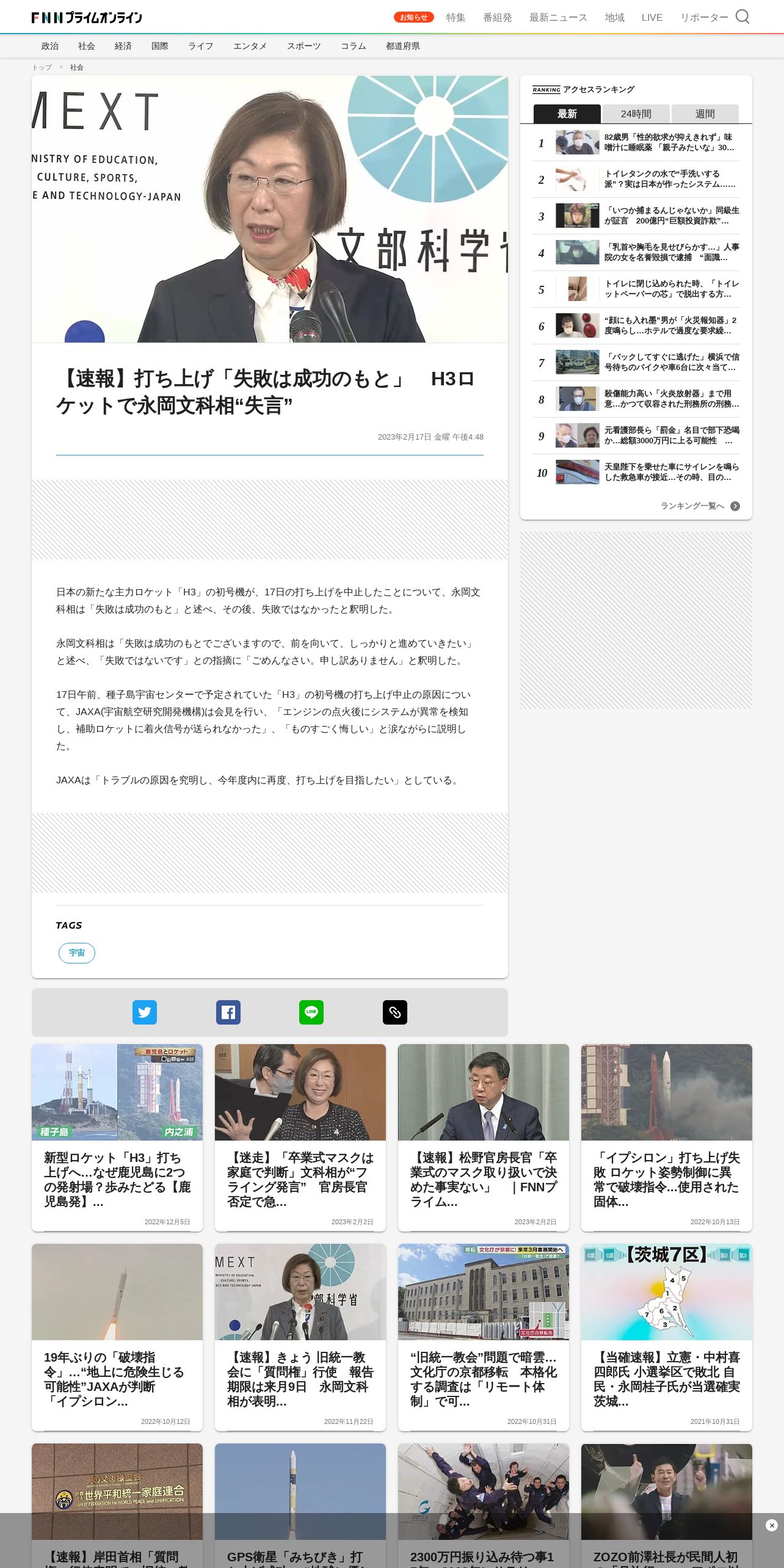784x1568 pixels.
Task: Open 特集 in the top navigation
Action: click(456, 18)
